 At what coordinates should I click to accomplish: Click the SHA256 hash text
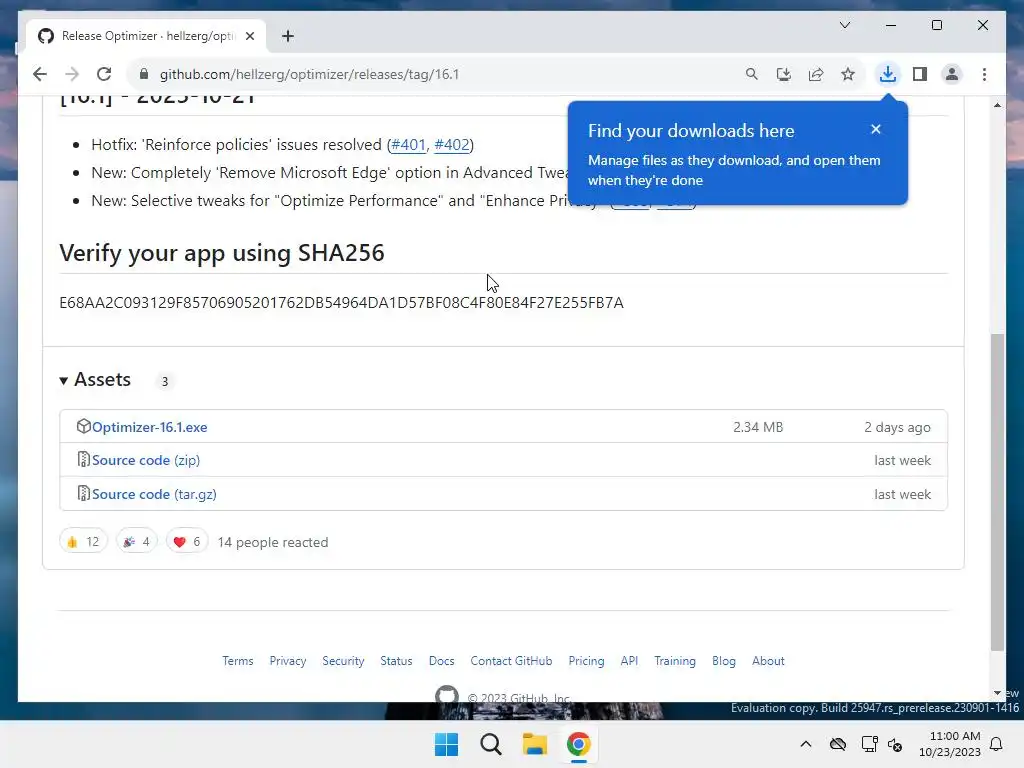[x=342, y=303]
